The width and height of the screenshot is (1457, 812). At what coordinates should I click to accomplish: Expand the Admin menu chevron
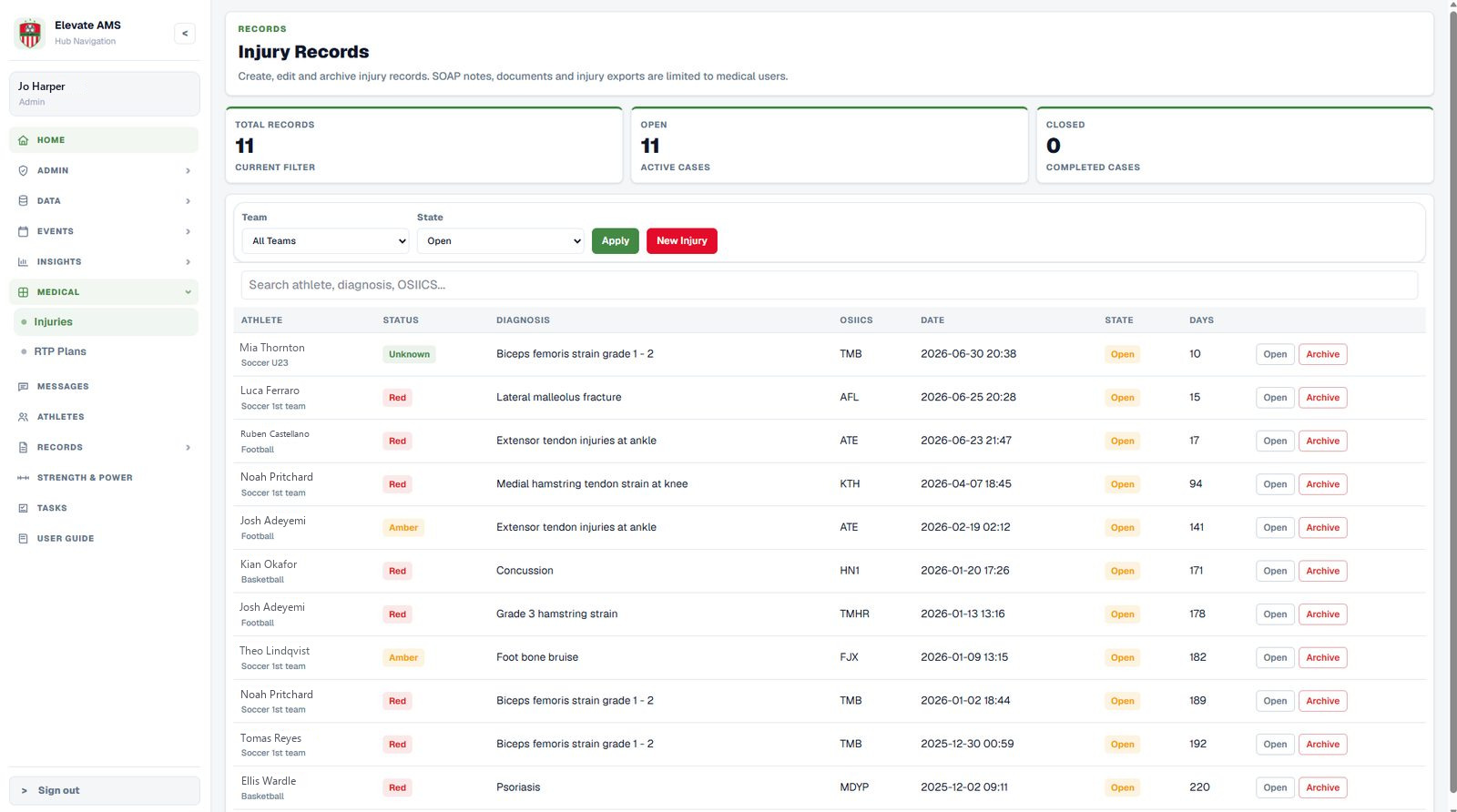pos(188,170)
